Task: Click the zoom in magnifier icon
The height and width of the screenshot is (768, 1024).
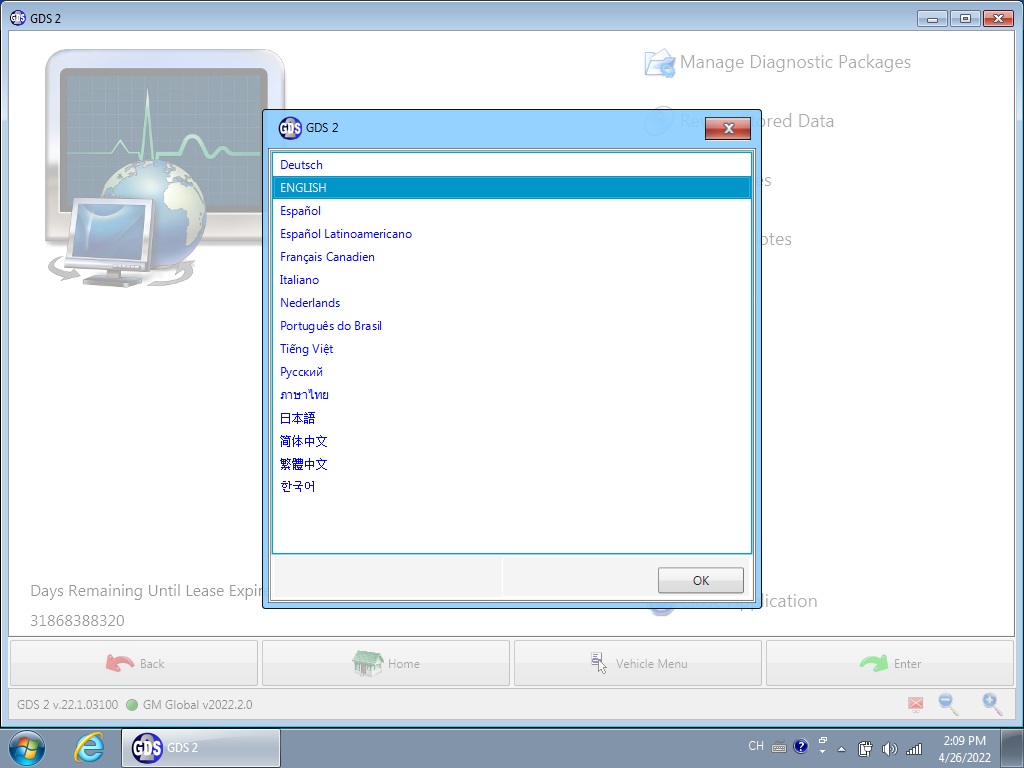Action: (x=992, y=704)
